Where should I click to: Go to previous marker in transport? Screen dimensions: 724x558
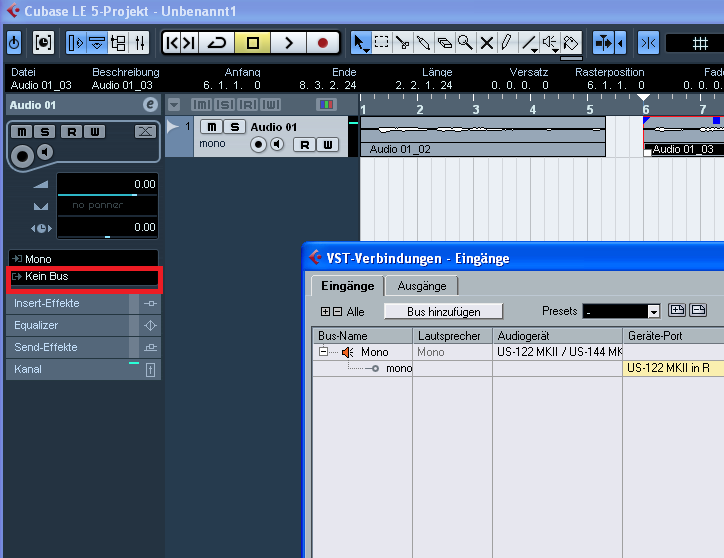(171, 43)
